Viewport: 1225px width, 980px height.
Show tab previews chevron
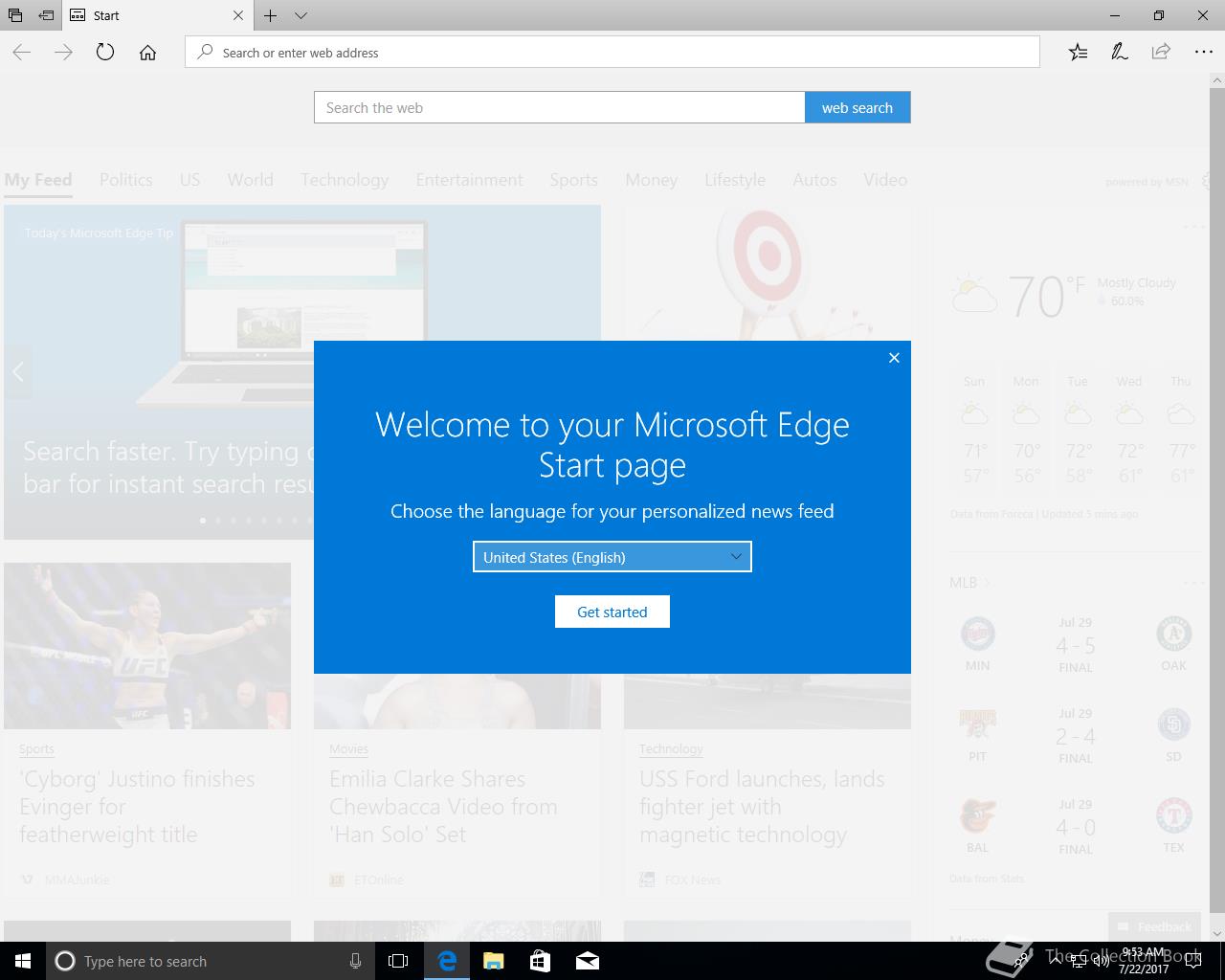(301, 15)
